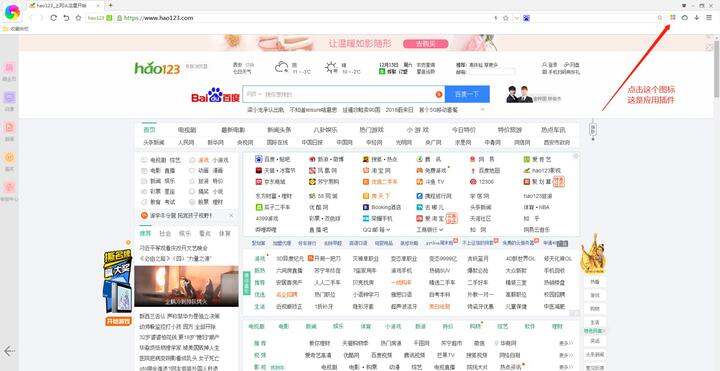Viewport: 720px width, 371px height.
Task: Click the pink button on top banner
Action: point(425,44)
